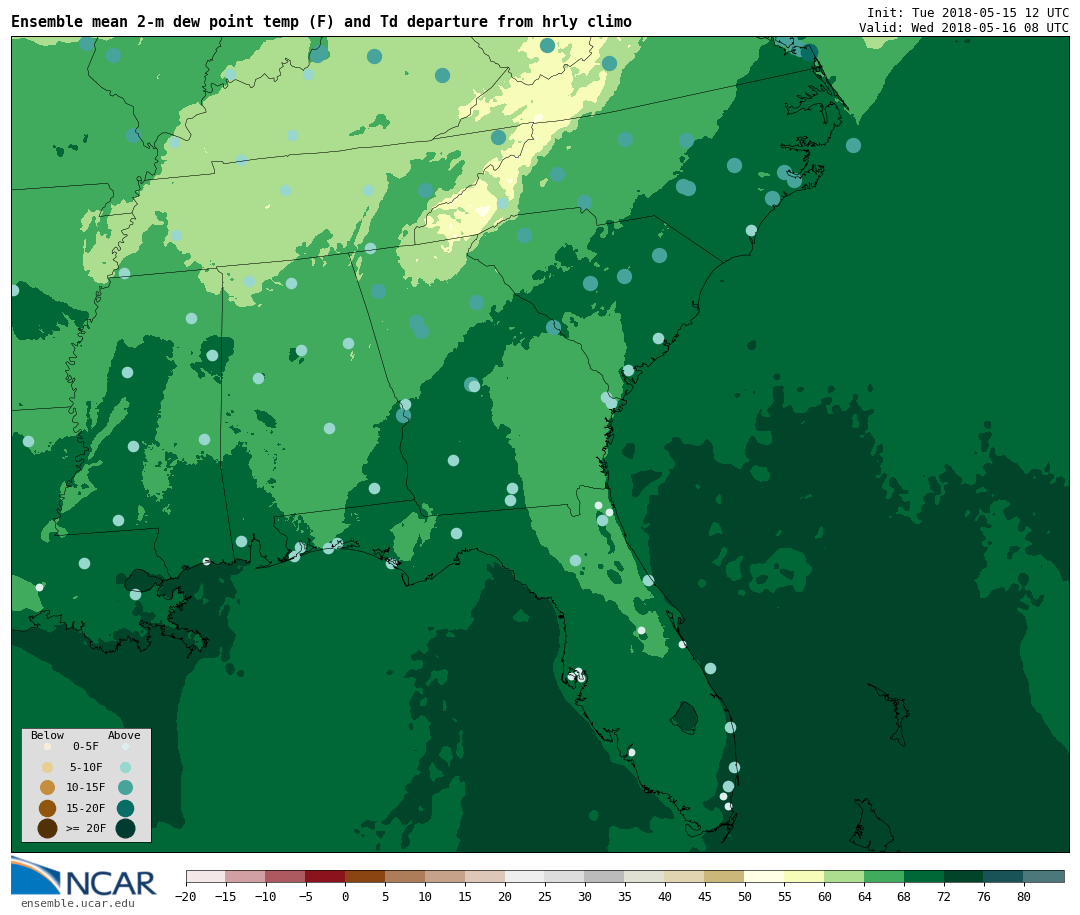
Task: Click the '5-10F' legend label
Action: pos(86,767)
